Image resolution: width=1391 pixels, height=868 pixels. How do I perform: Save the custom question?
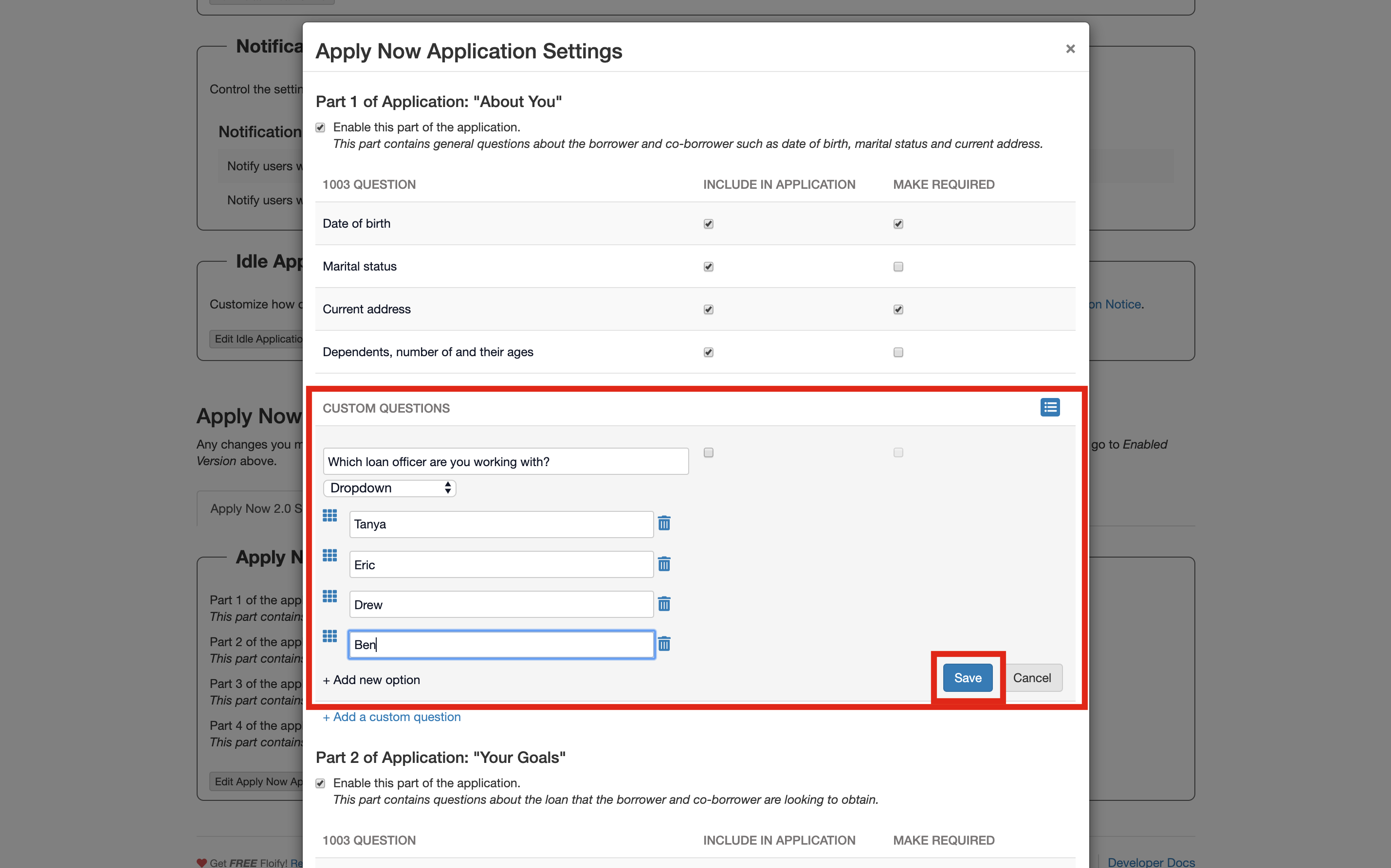click(x=968, y=677)
